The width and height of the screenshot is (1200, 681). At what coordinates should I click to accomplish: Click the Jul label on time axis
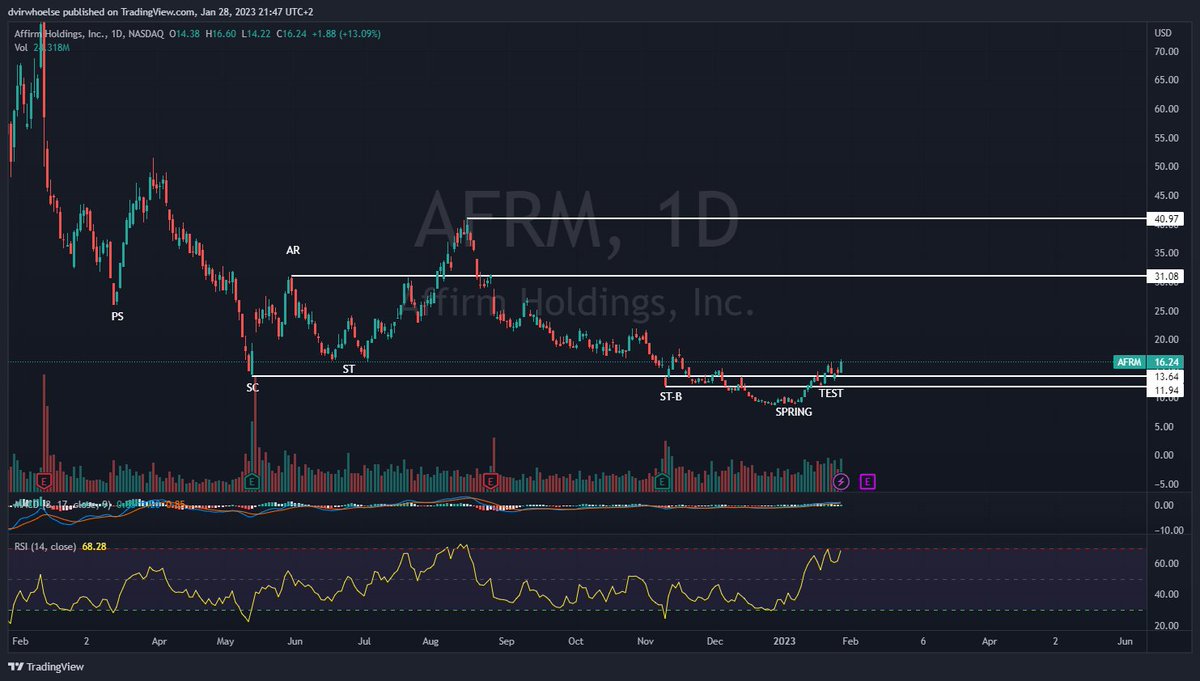pyautogui.click(x=364, y=641)
